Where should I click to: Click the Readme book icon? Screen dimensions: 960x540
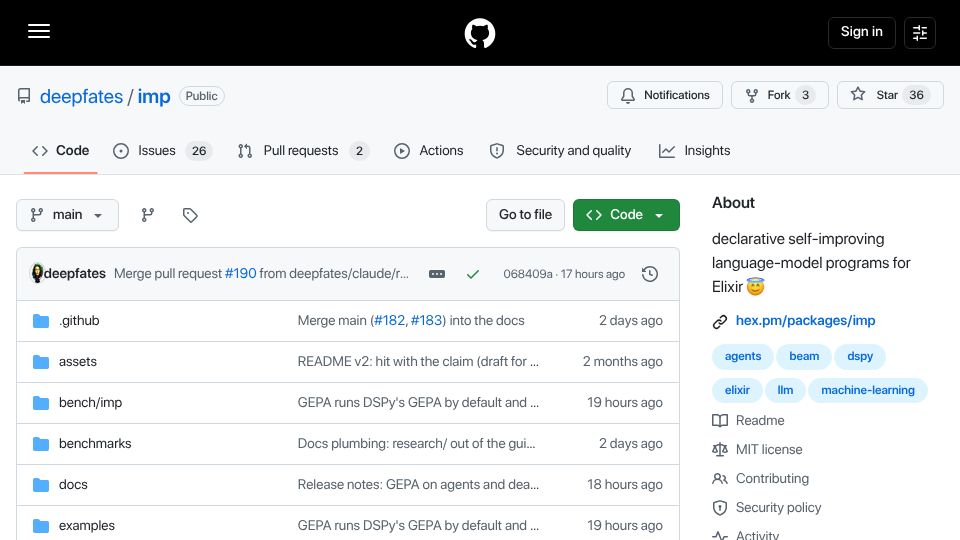(x=720, y=421)
